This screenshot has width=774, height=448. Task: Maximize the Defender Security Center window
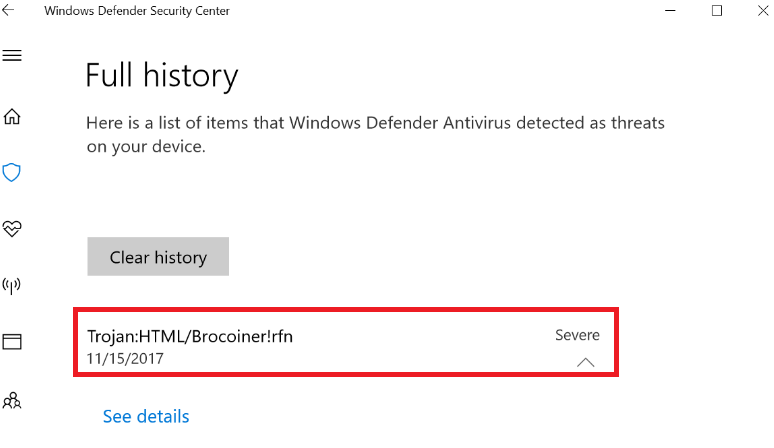717,10
